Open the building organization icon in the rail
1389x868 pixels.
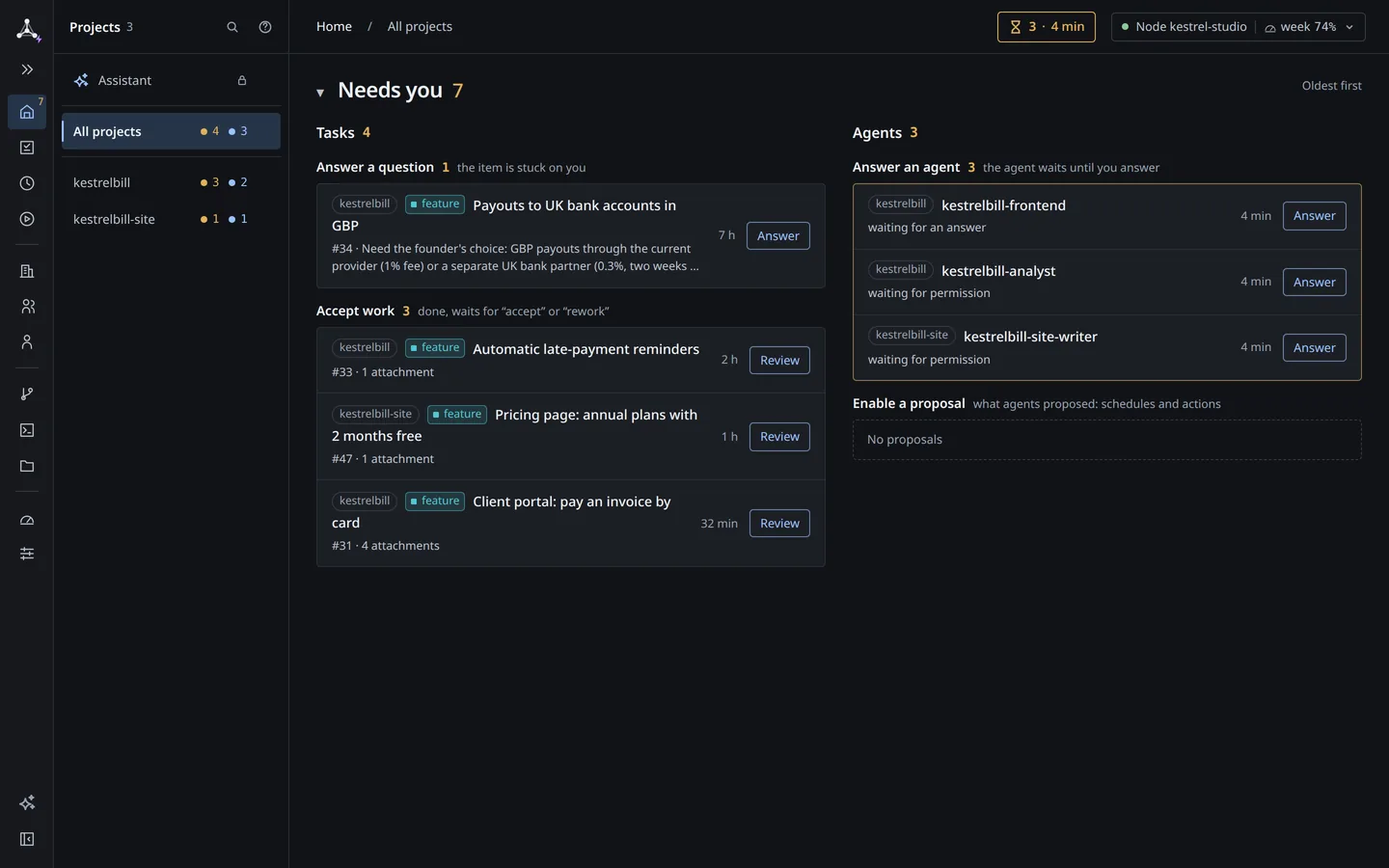tap(27, 271)
